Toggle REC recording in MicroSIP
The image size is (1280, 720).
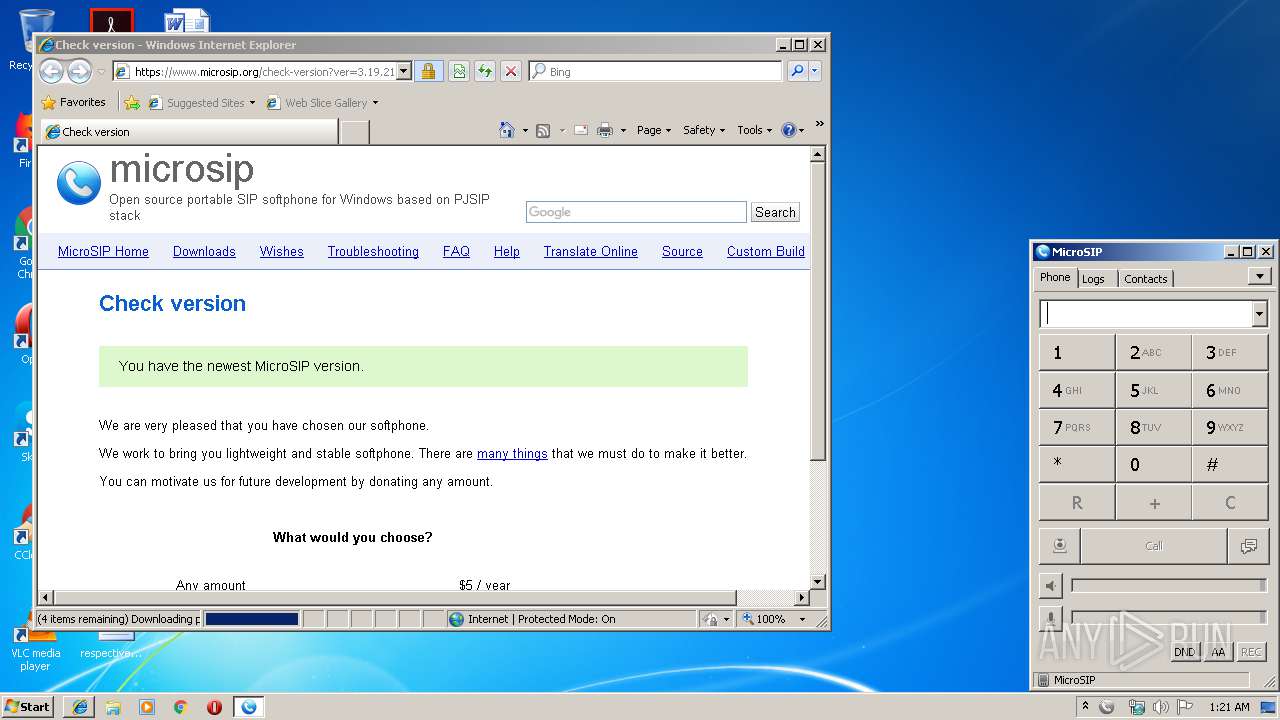(1251, 652)
